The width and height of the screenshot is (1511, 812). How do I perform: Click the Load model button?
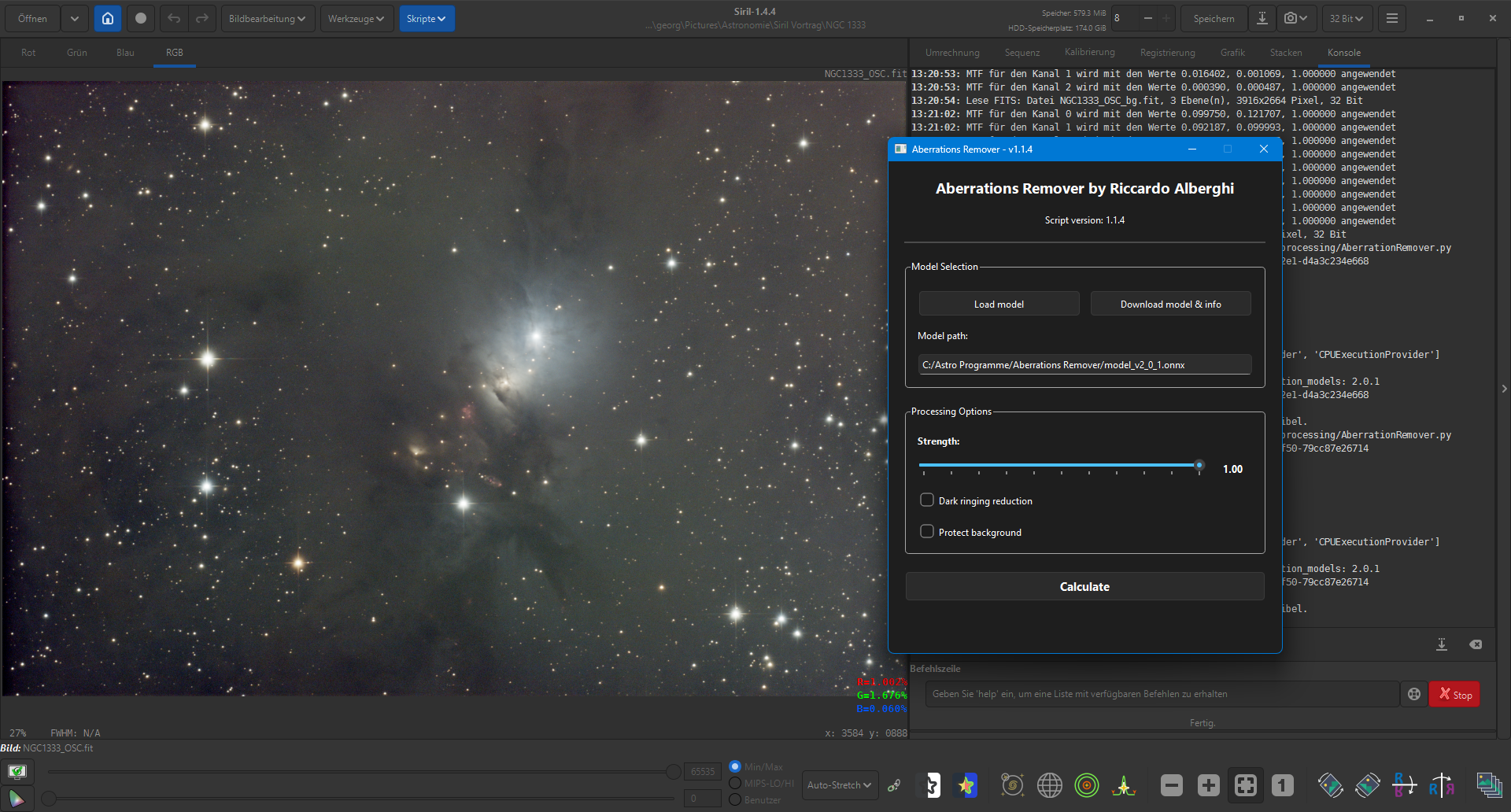(x=999, y=304)
